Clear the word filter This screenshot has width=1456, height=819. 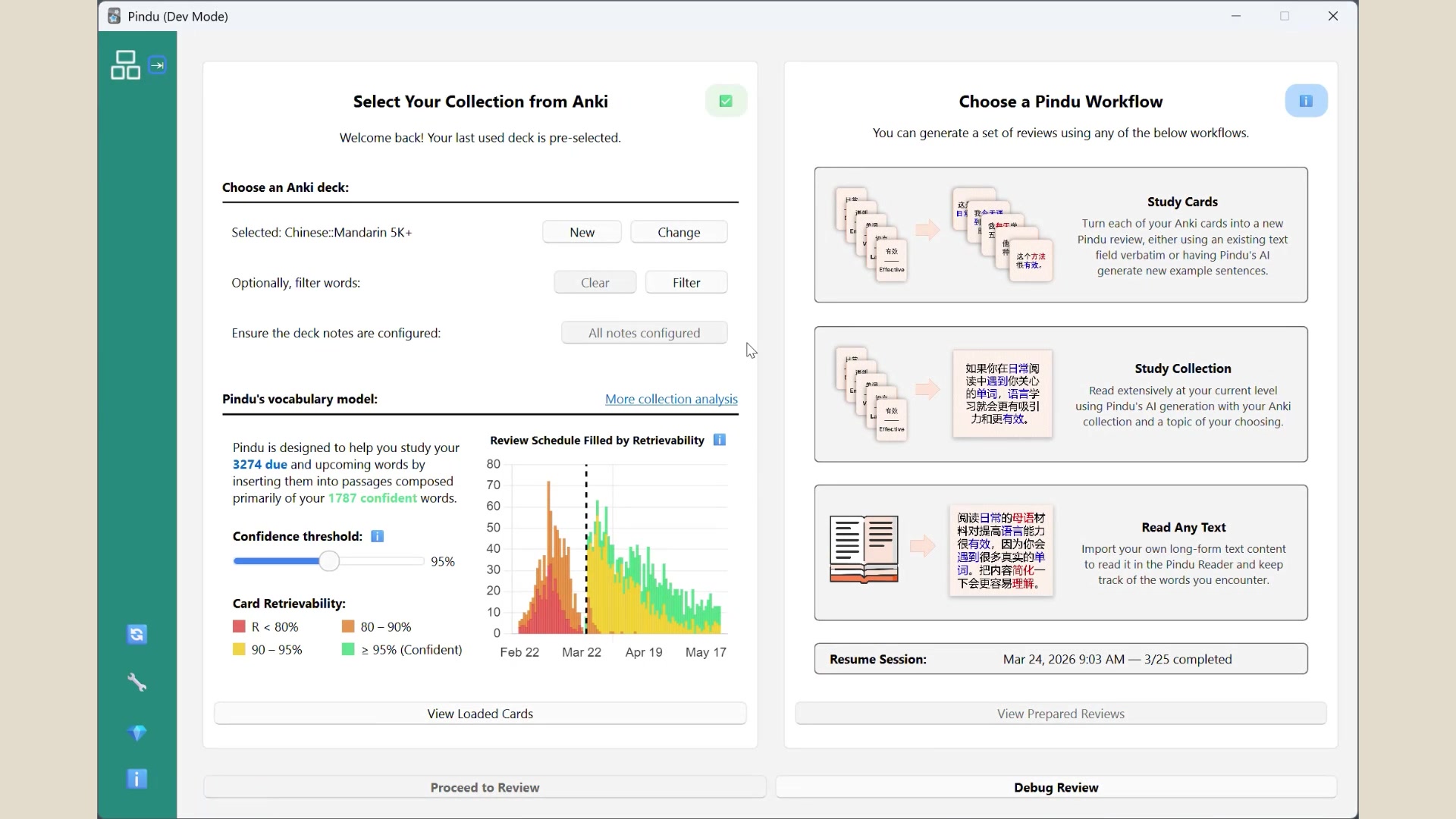click(x=595, y=282)
